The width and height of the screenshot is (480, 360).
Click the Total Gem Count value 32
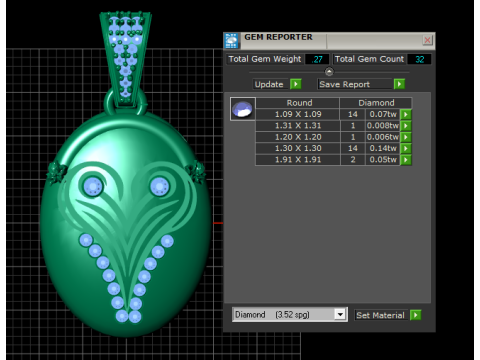point(419,59)
